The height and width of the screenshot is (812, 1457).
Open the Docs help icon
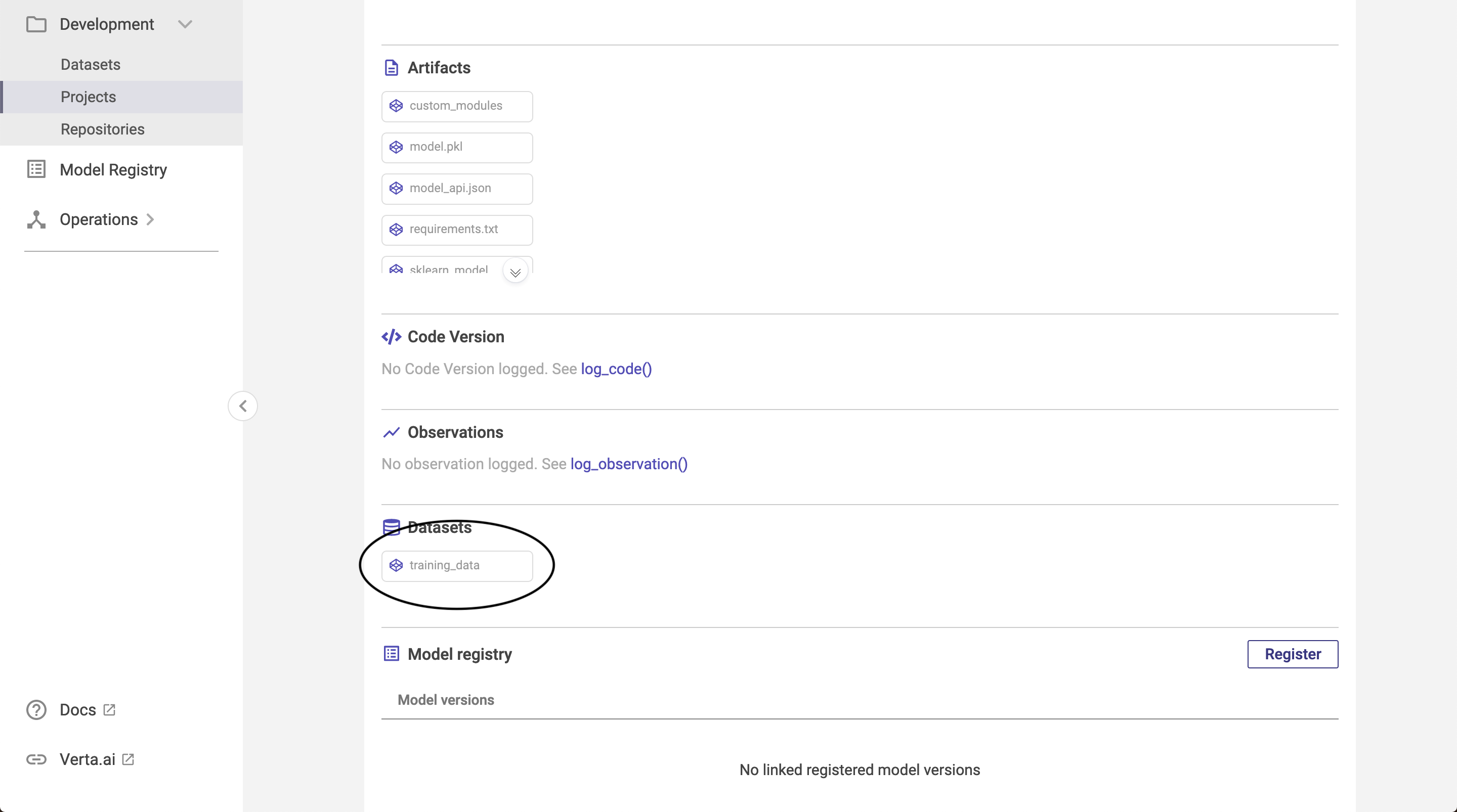click(36, 710)
